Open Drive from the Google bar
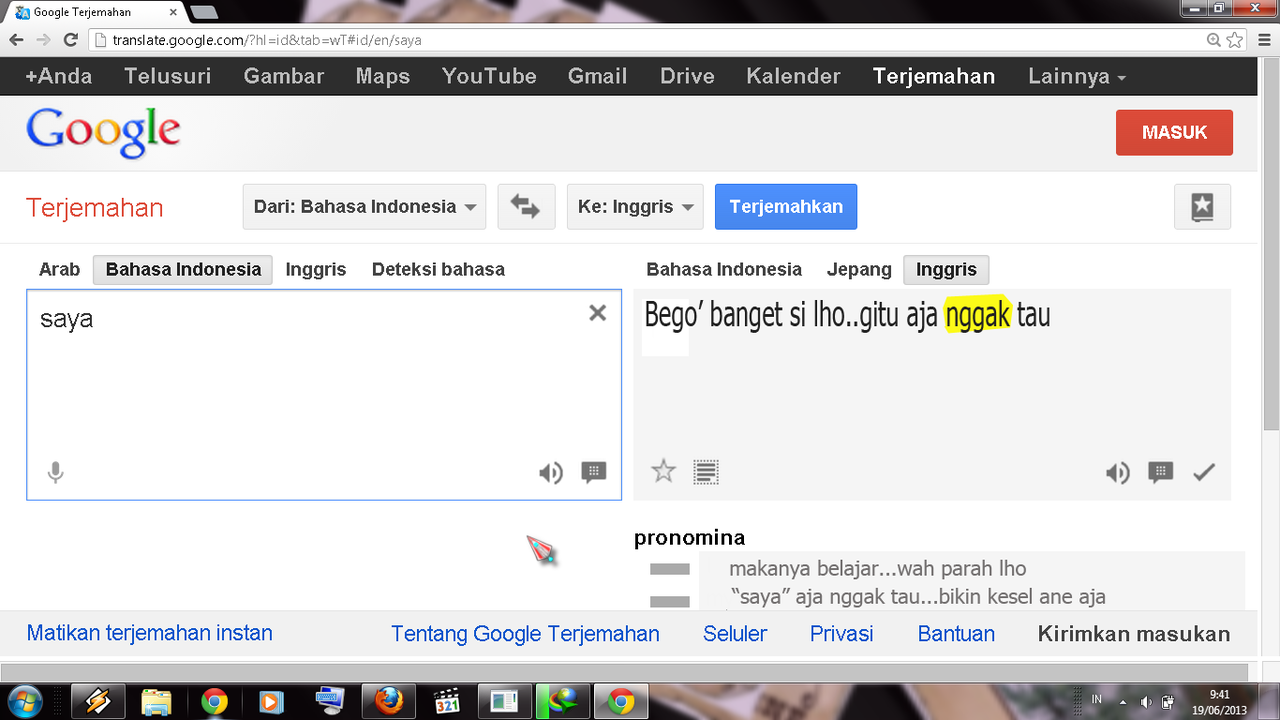Image resolution: width=1280 pixels, height=720 pixels. [x=687, y=76]
